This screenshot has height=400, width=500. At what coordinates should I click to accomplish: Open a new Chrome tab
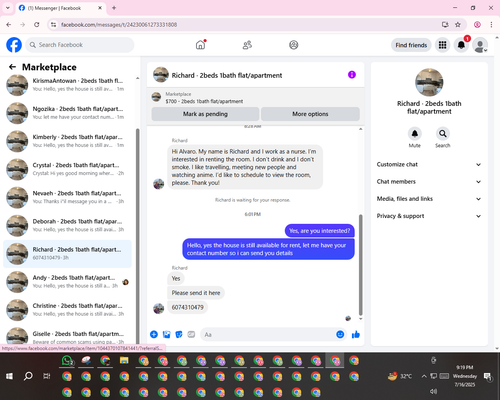(114, 8)
